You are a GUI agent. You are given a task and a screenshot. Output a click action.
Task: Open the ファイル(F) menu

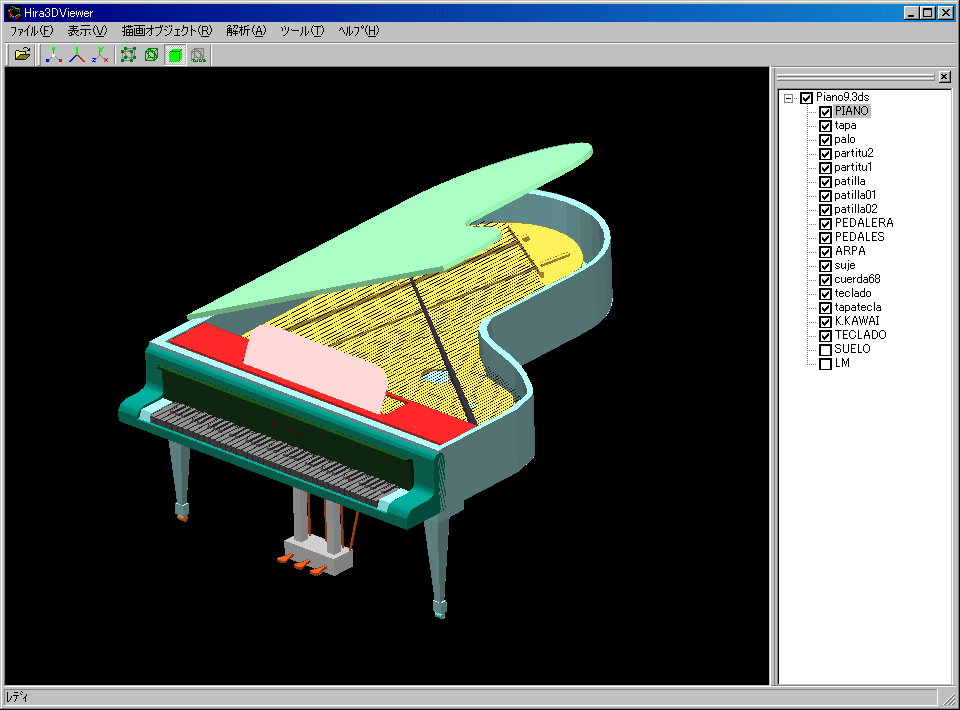[31, 31]
